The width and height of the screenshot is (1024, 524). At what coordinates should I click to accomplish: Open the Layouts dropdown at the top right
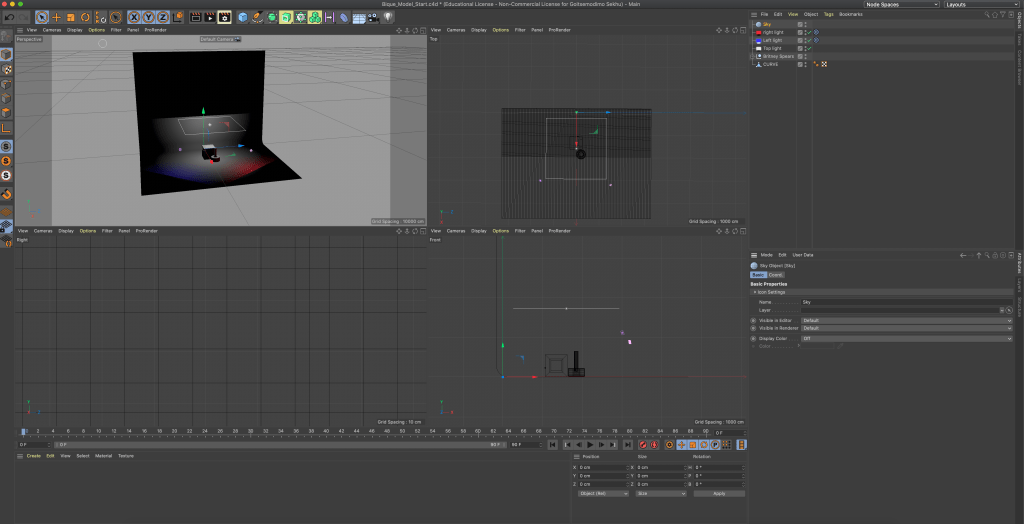tap(980, 5)
